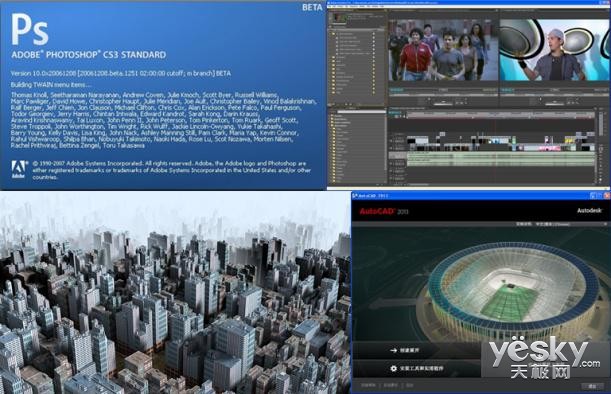The image size is (611, 394).
Task: Click the gear icon for install tools option
Action: [x=394, y=368]
